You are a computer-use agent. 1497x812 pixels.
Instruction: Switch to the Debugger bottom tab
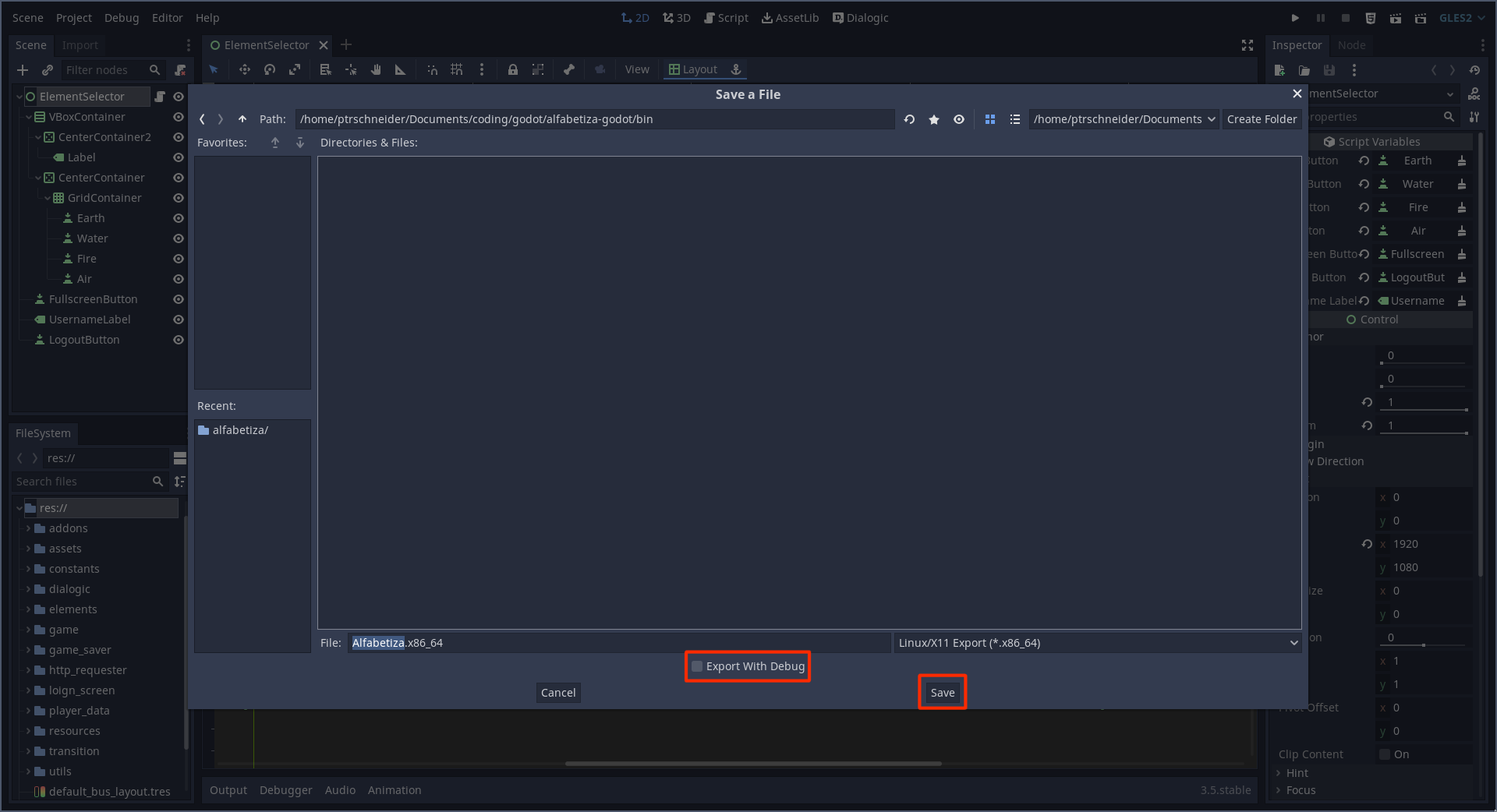[x=285, y=790]
